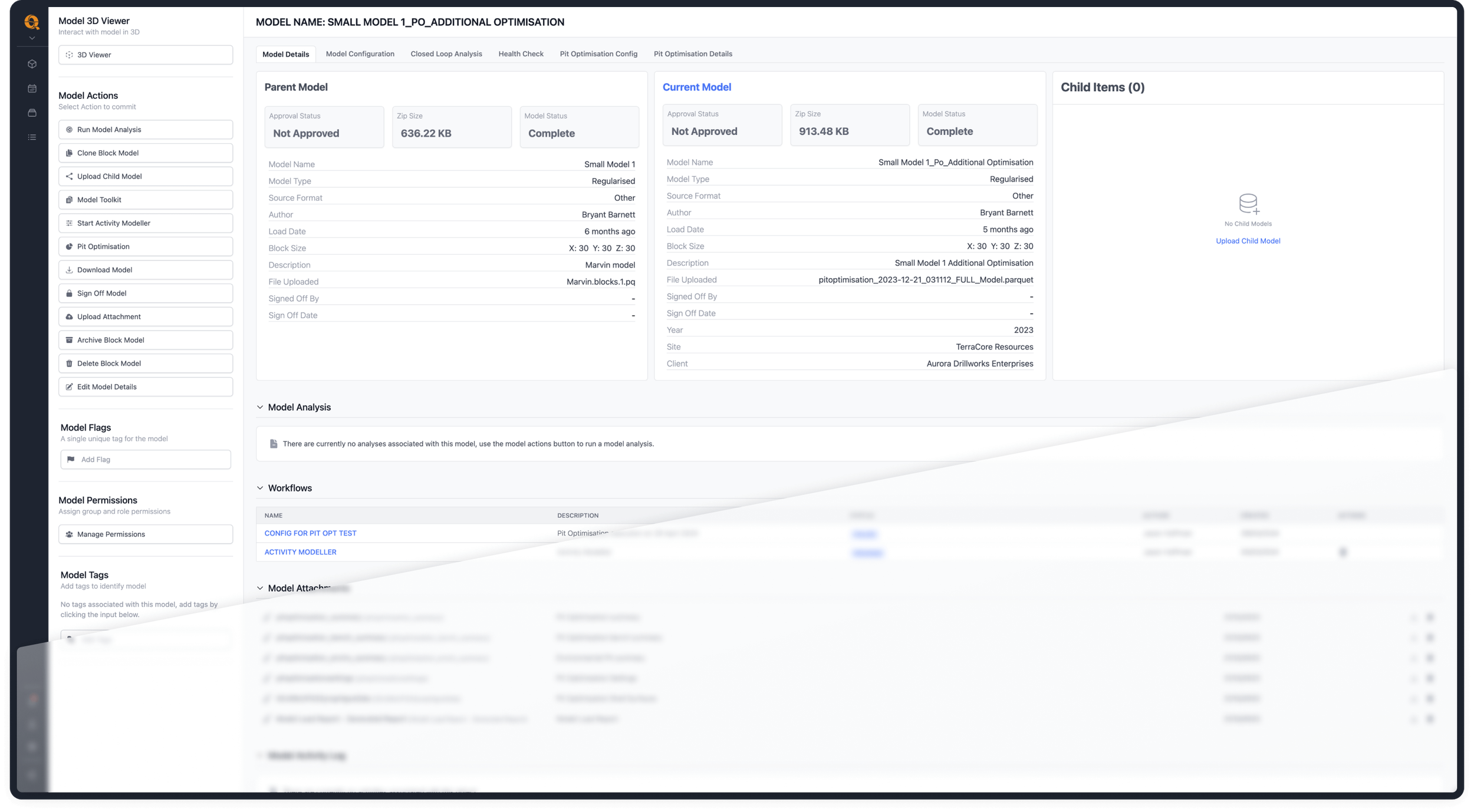Click the lock icon on Sign Off Model action

coord(69,293)
